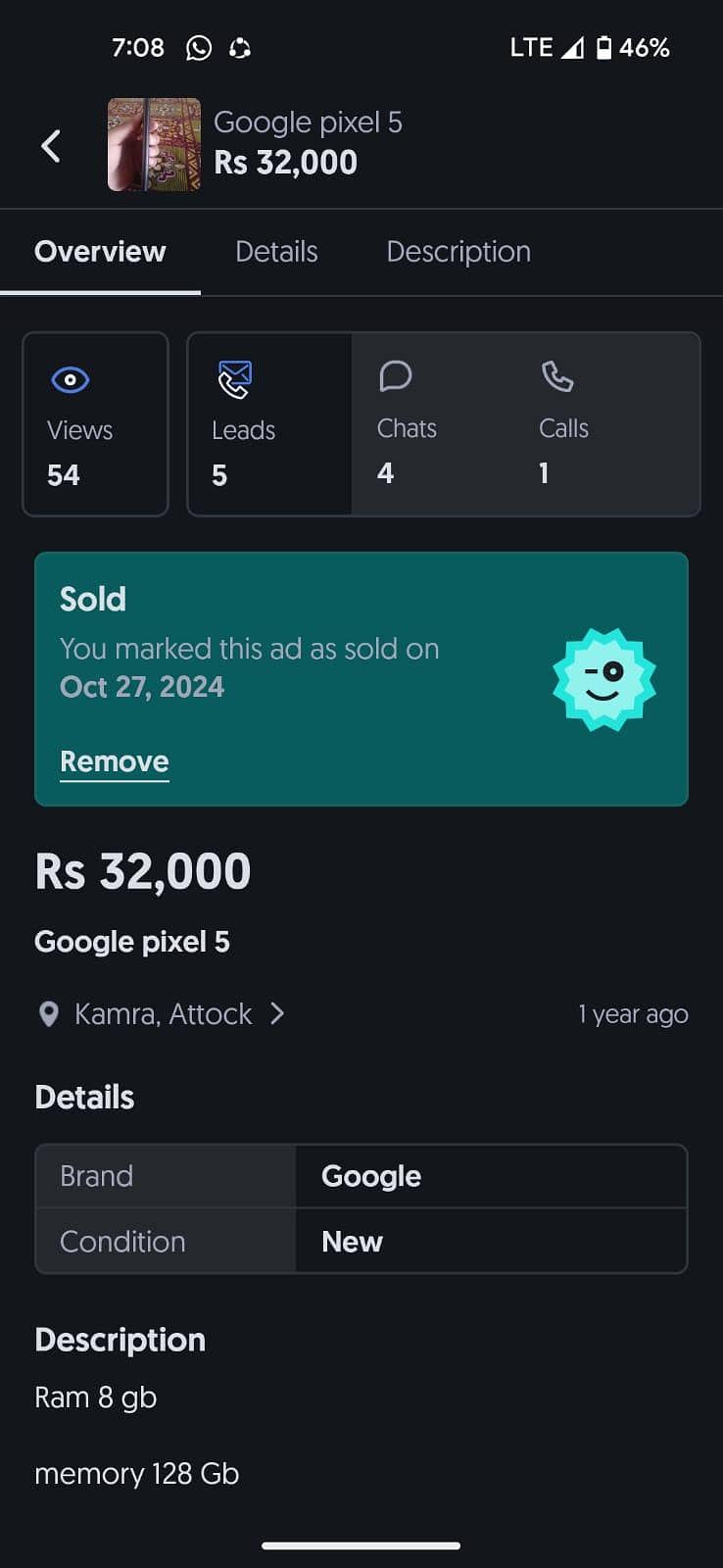Open the Leads stat card

269,424
